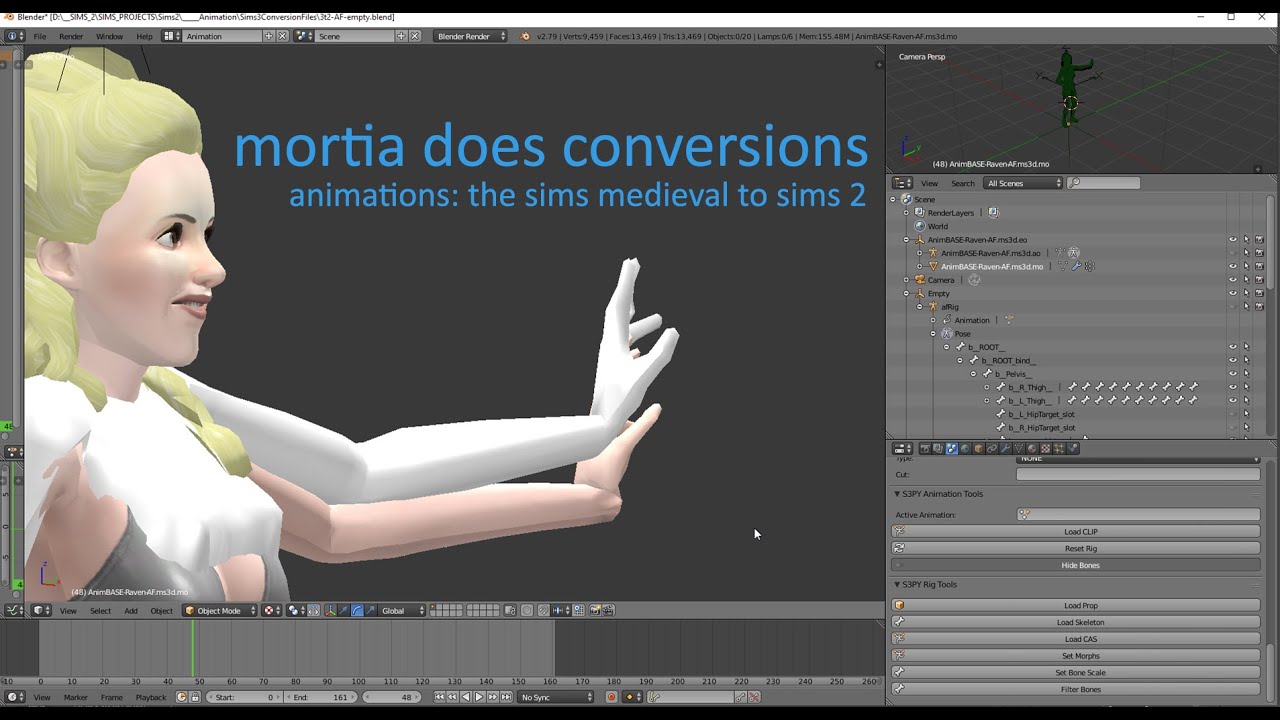1280x720 pixels.
Task: Toggle selectability arrow for the Camera row
Action: pyautogui.click(x=1246, y=280)
